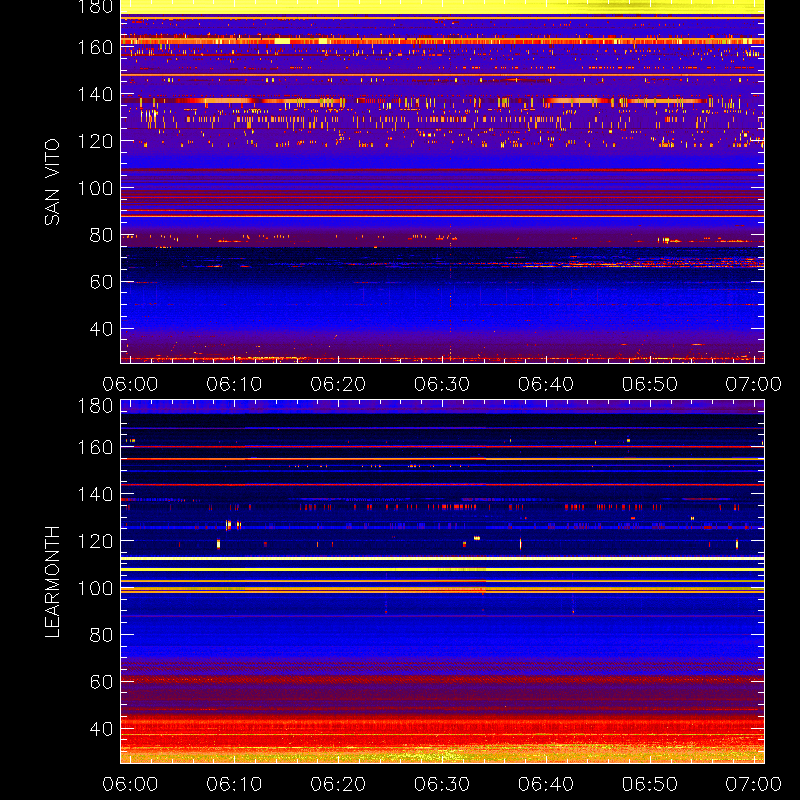This screenshot has height=800, width=800.
Task: Click the 06:50 time label below San Vito plot
Action: (650, 384)
